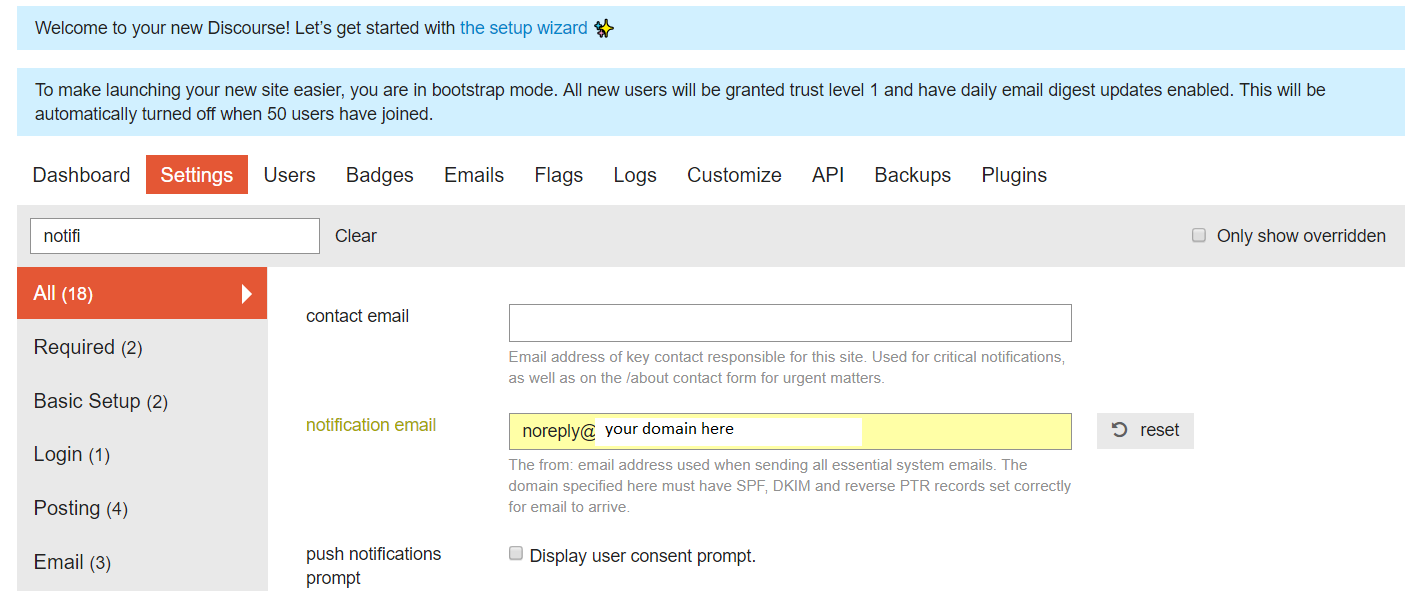Select Required settings category
1415x591 pixels.
tap(142, 347)
